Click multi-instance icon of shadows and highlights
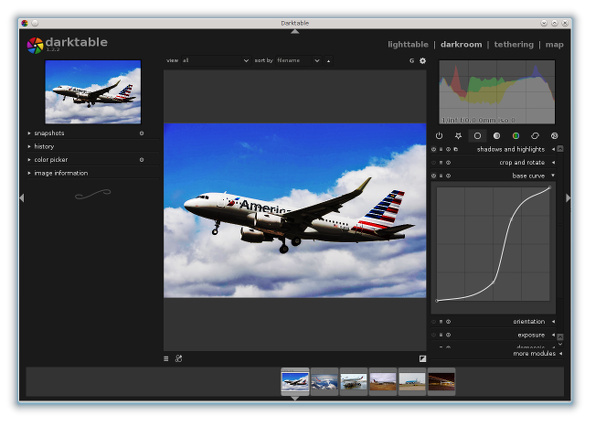The width and height of the screenshot is (590, 421). tap(456, 149)
